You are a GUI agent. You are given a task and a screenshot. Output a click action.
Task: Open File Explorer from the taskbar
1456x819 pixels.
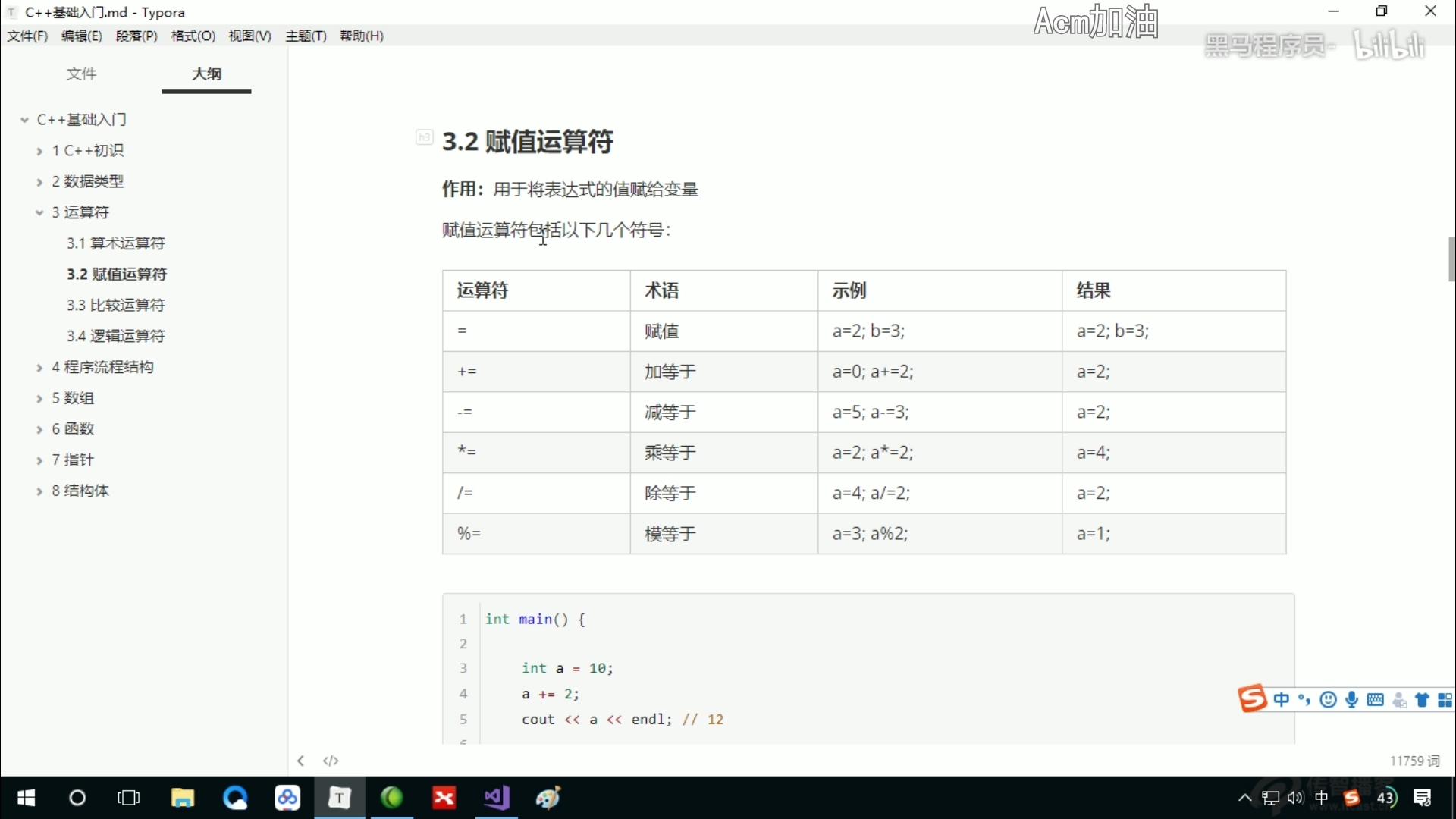(183, 798)
